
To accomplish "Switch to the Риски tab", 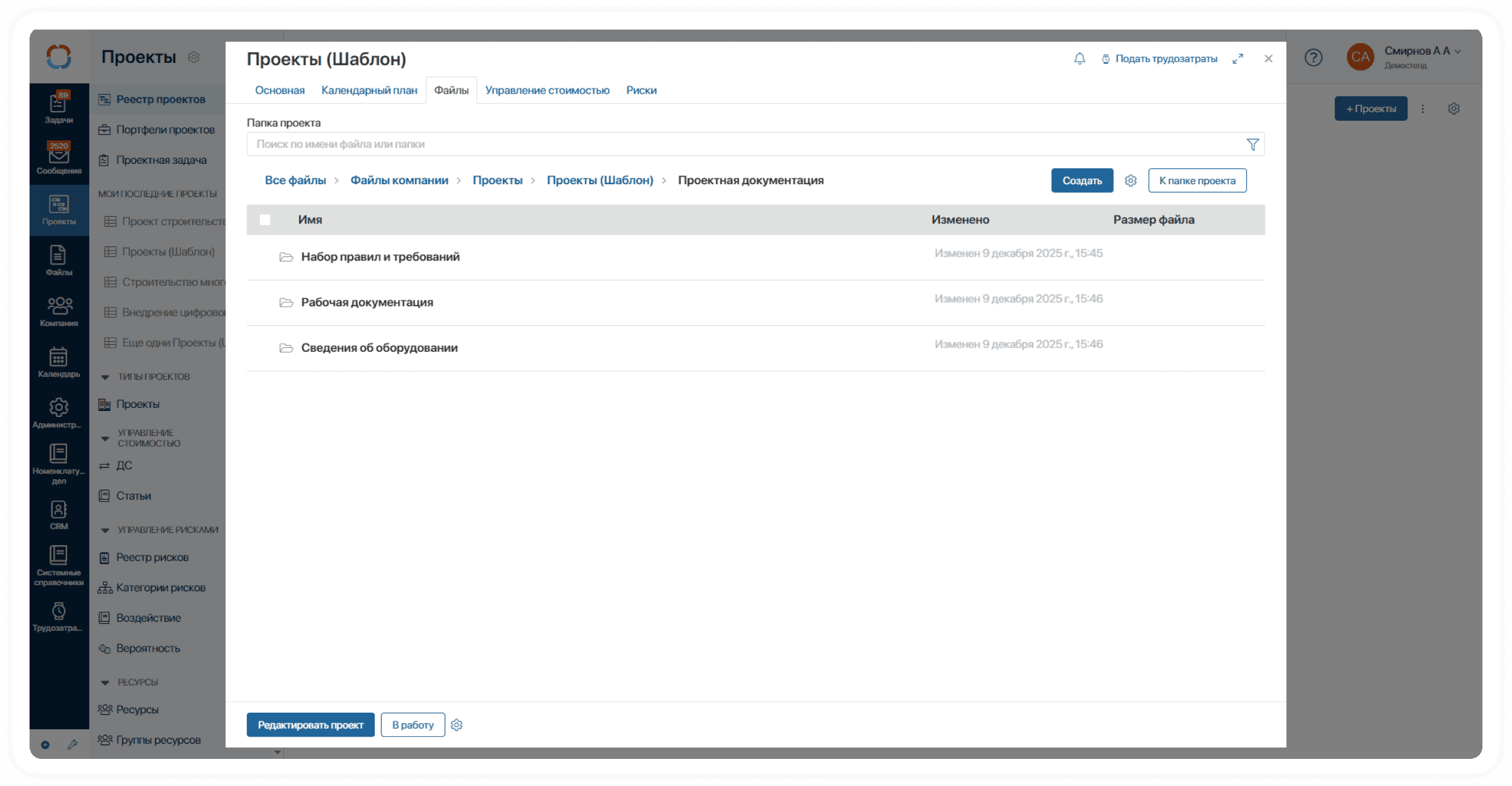I will (641, 90).
